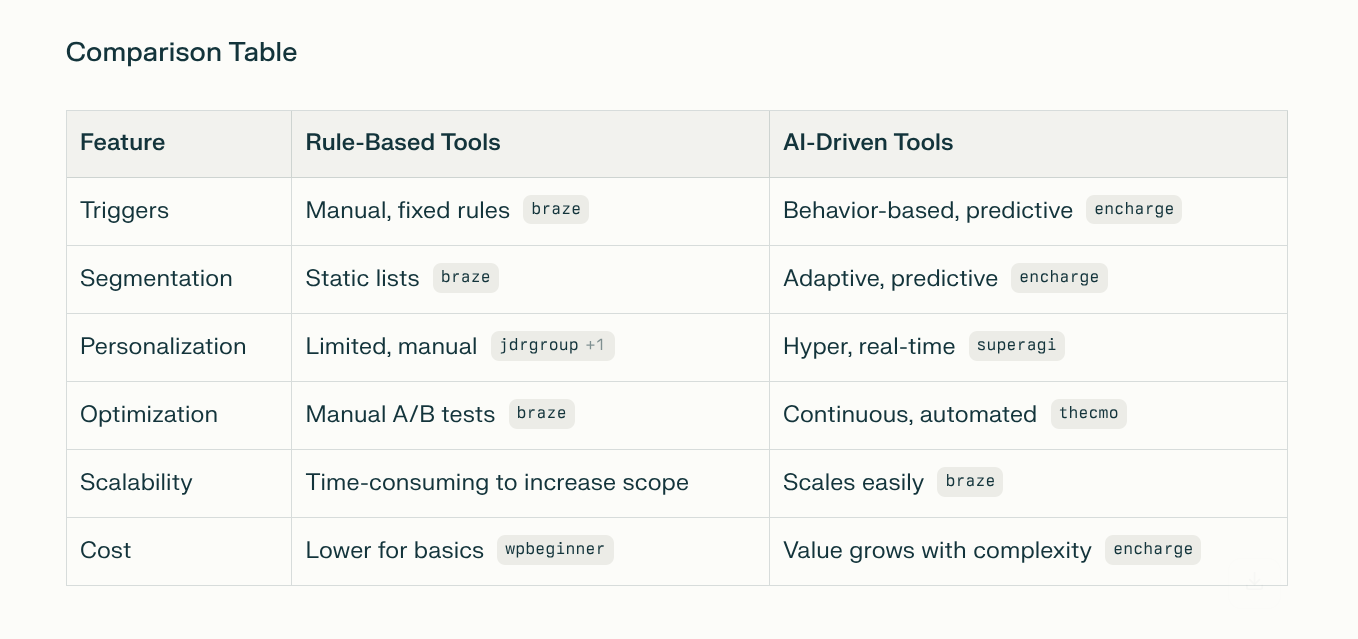Click the text Scales easily
The height and width of the screenshot is (639, 1358).
pyautogui.click(x=853, y=482)
